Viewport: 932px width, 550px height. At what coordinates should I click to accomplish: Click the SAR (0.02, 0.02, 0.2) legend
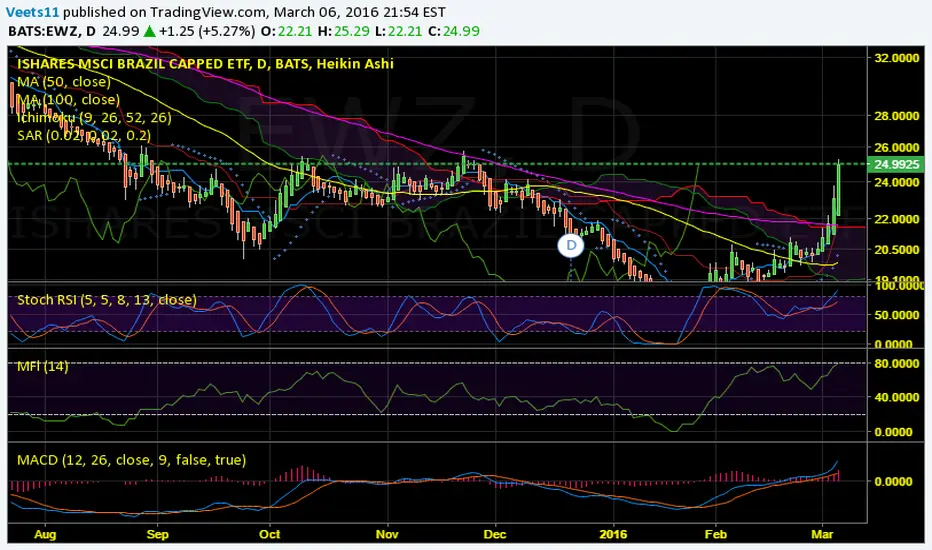click(x=84, y=135)
